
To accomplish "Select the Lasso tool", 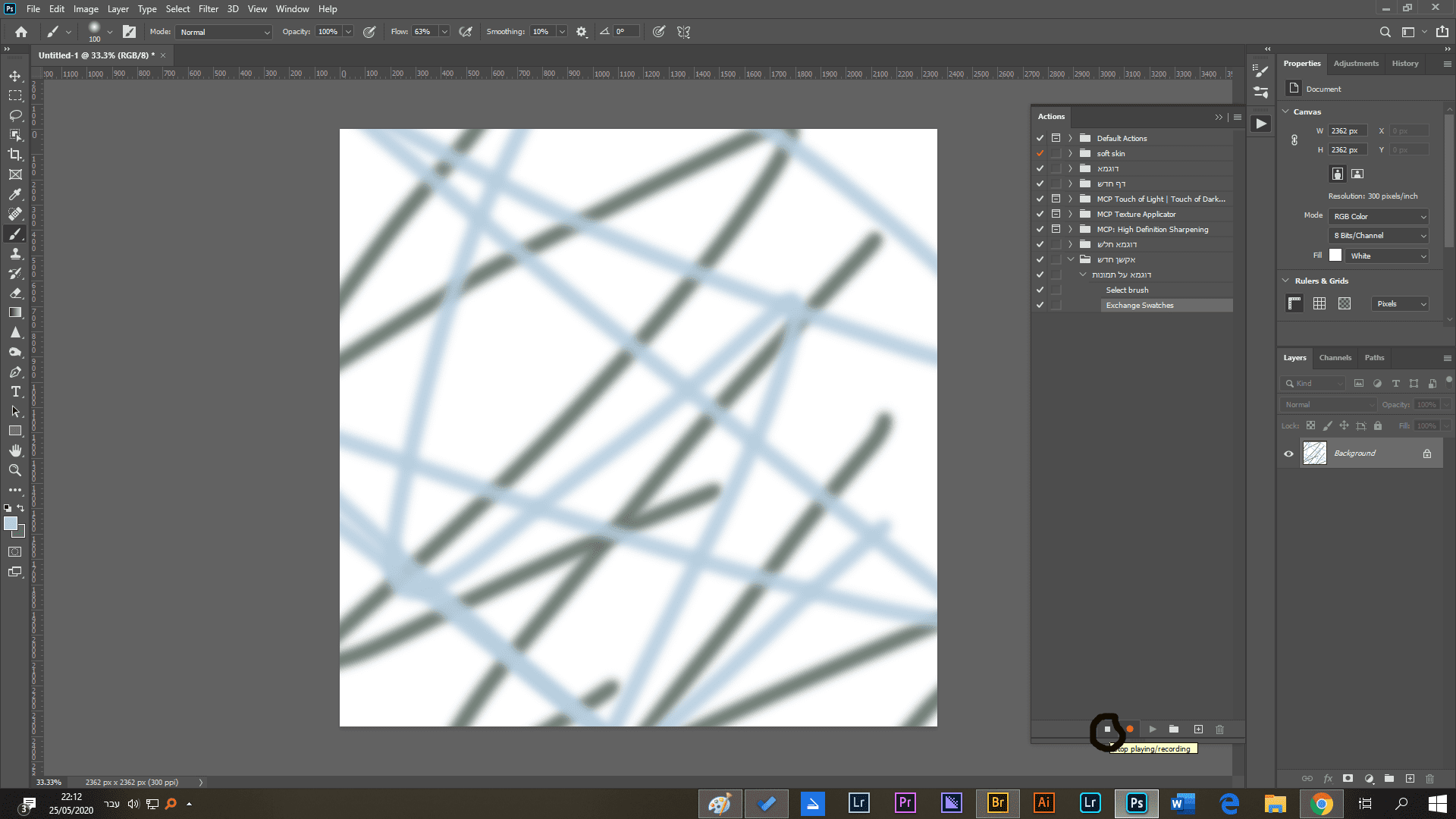I will 15,115.
